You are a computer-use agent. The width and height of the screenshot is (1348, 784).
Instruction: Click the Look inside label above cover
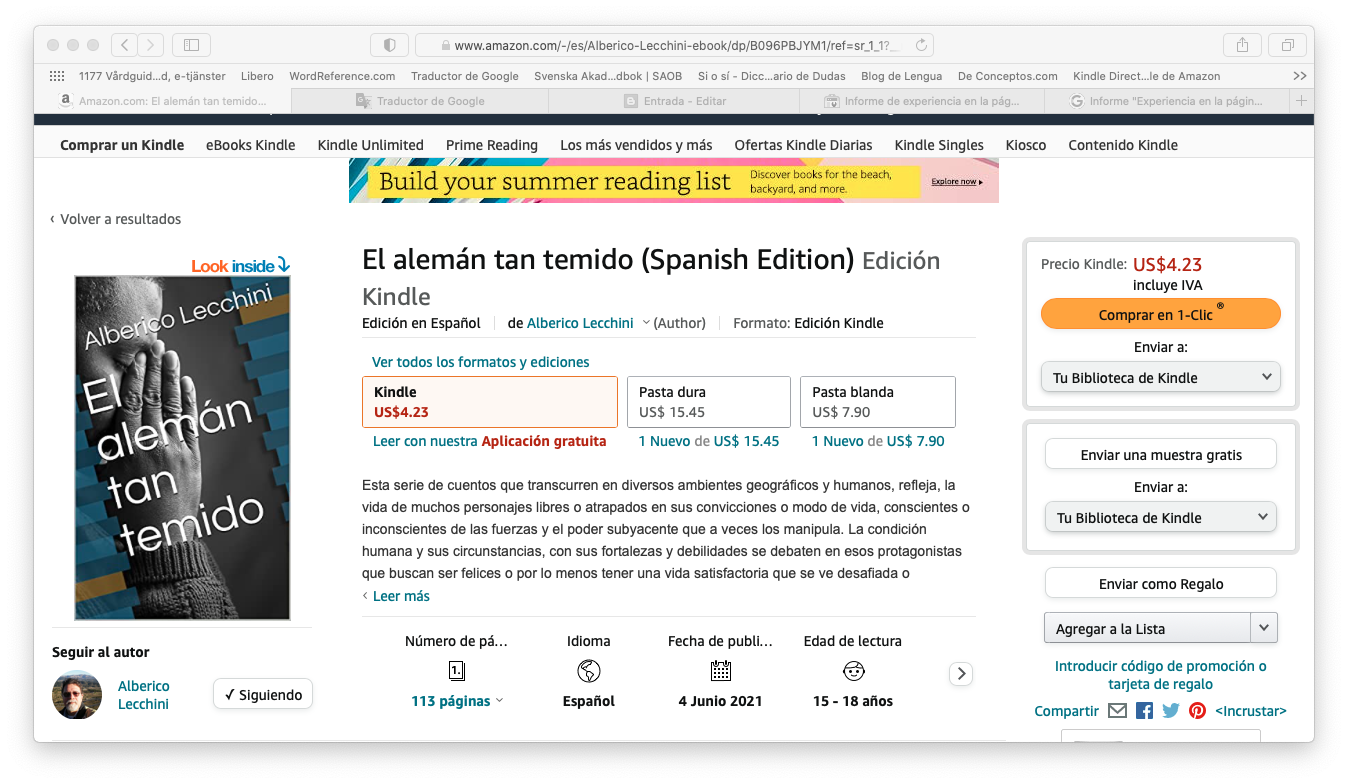pos(241,265)
